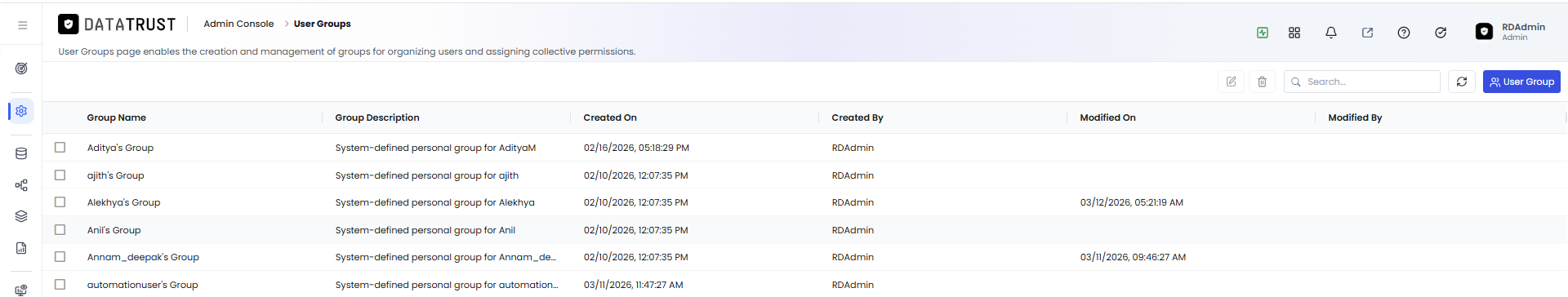Tick the checkbox for Alekhya's Group
The width and height of the screenshot is (1568, 297).
pos(60,202)
